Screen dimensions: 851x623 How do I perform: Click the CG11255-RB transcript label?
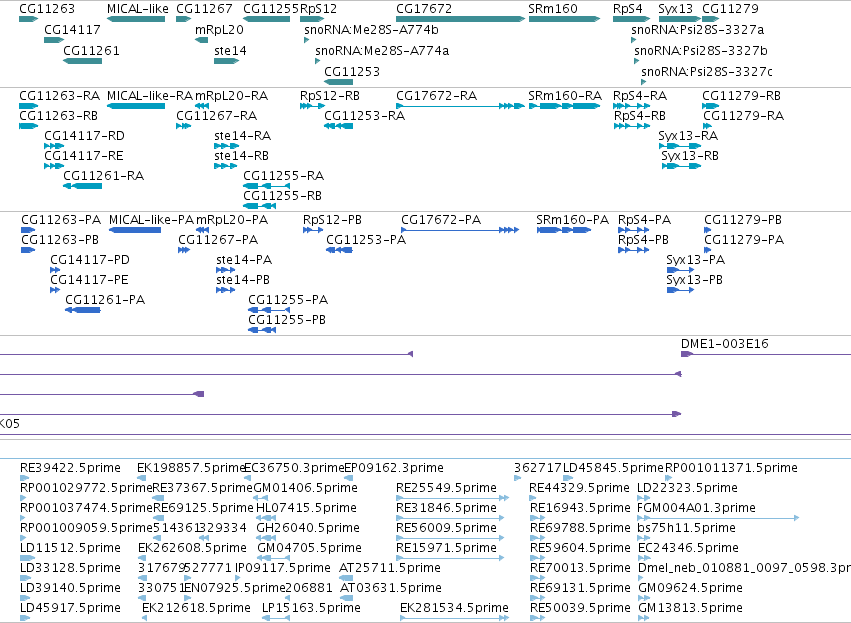pos(283,195)
